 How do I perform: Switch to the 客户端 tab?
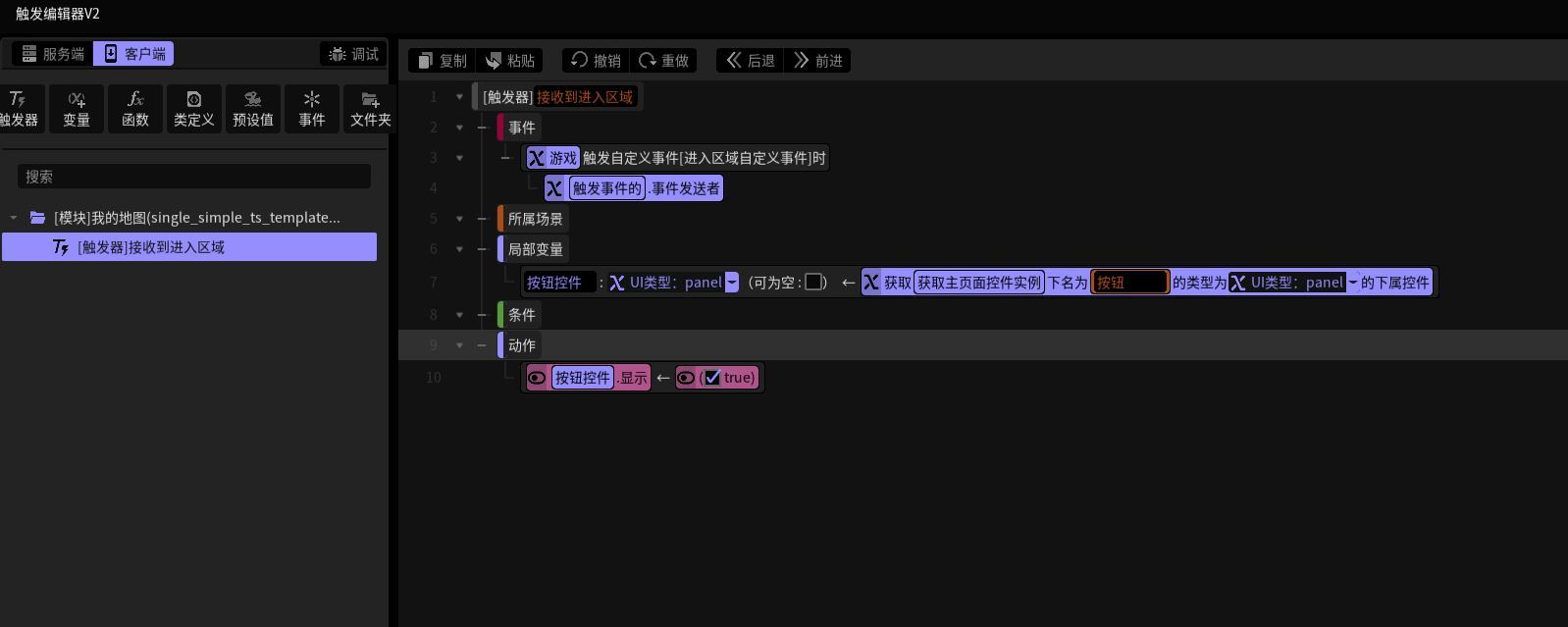pyautogui.click(x=133, y=54)
